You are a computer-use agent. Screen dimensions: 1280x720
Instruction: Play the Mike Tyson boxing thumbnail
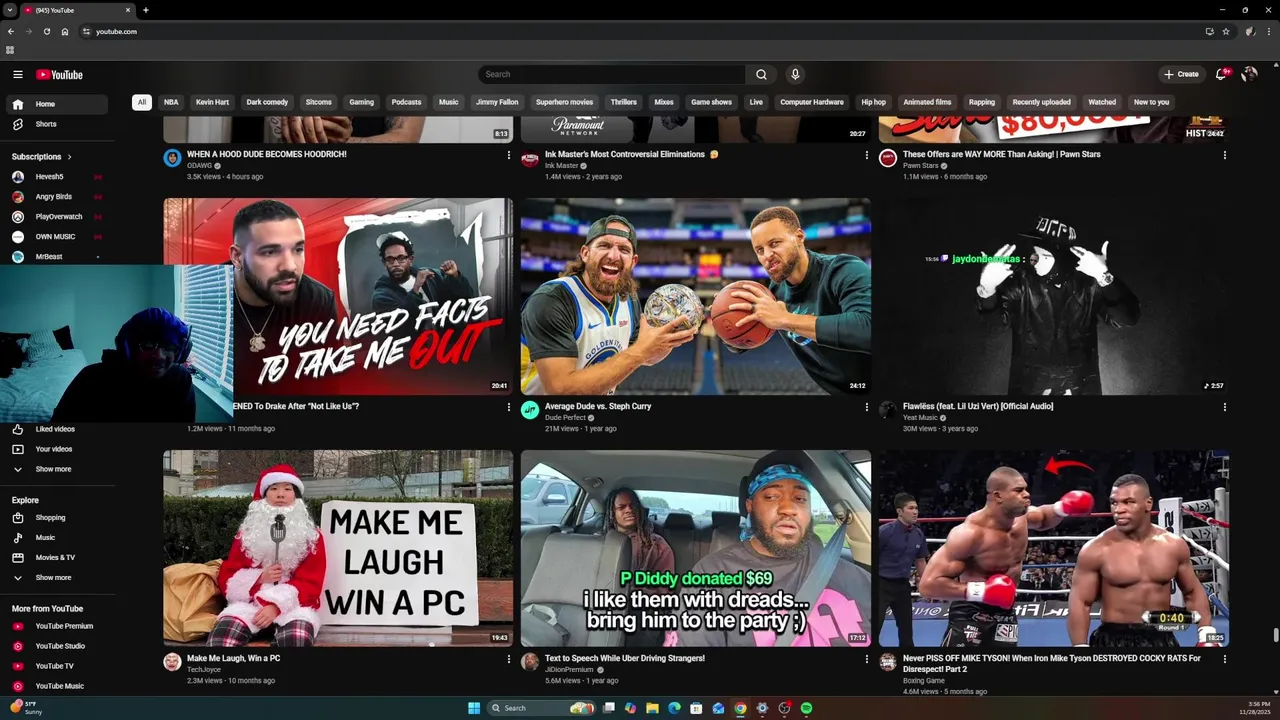tap(1053, 548)
